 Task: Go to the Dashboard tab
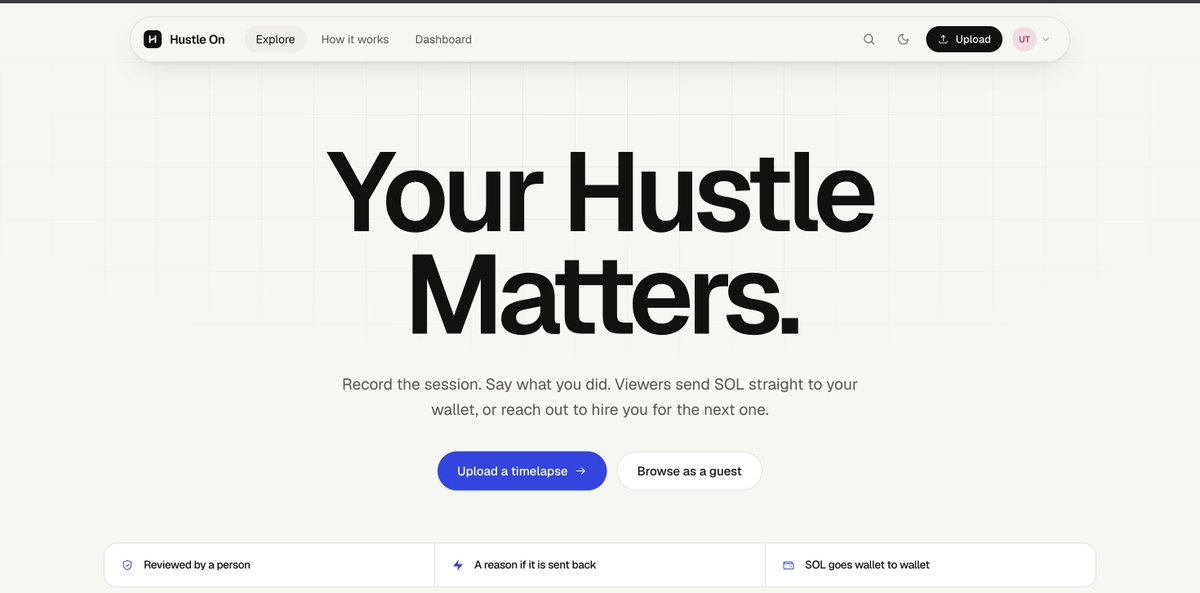(x=443, y=39)
